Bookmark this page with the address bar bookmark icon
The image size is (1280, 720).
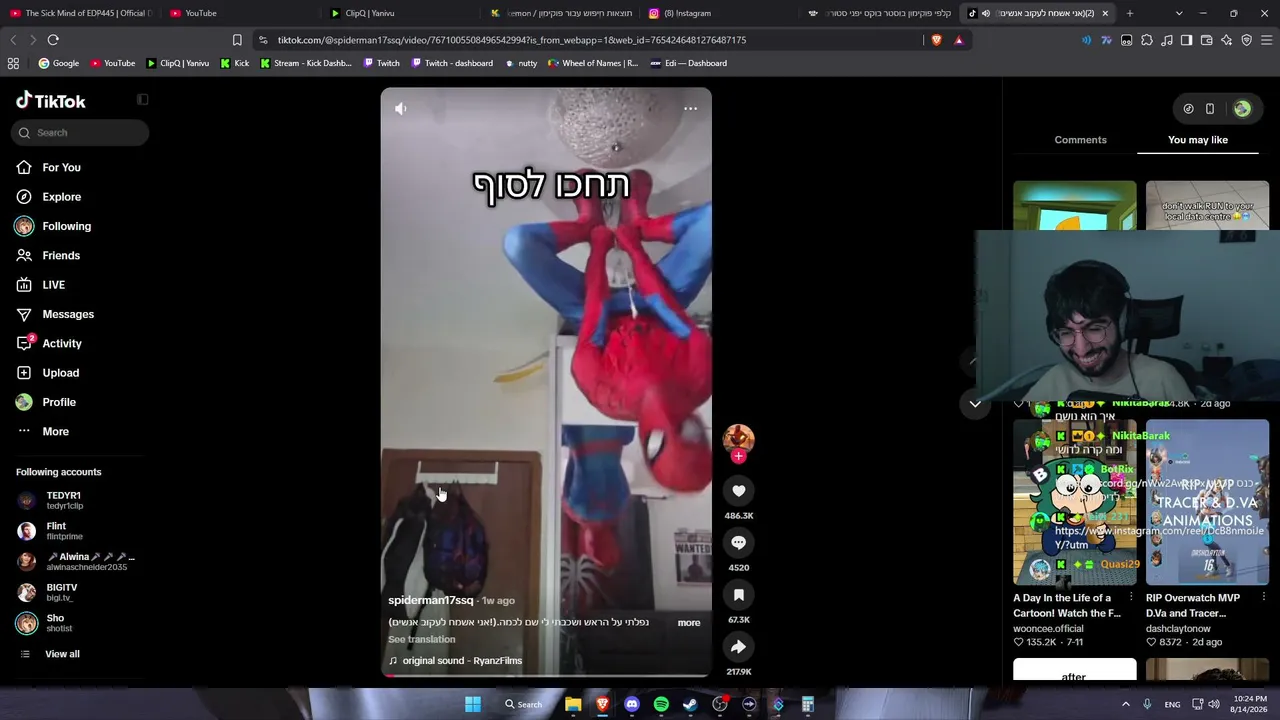point(237,40)
